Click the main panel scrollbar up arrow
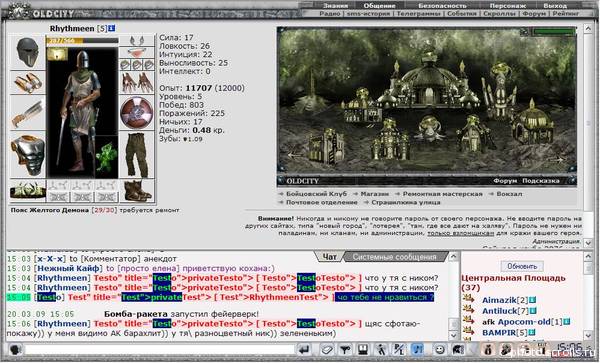Image resolution: width=600 pixels, height=363 pixels. click(588, 28)
